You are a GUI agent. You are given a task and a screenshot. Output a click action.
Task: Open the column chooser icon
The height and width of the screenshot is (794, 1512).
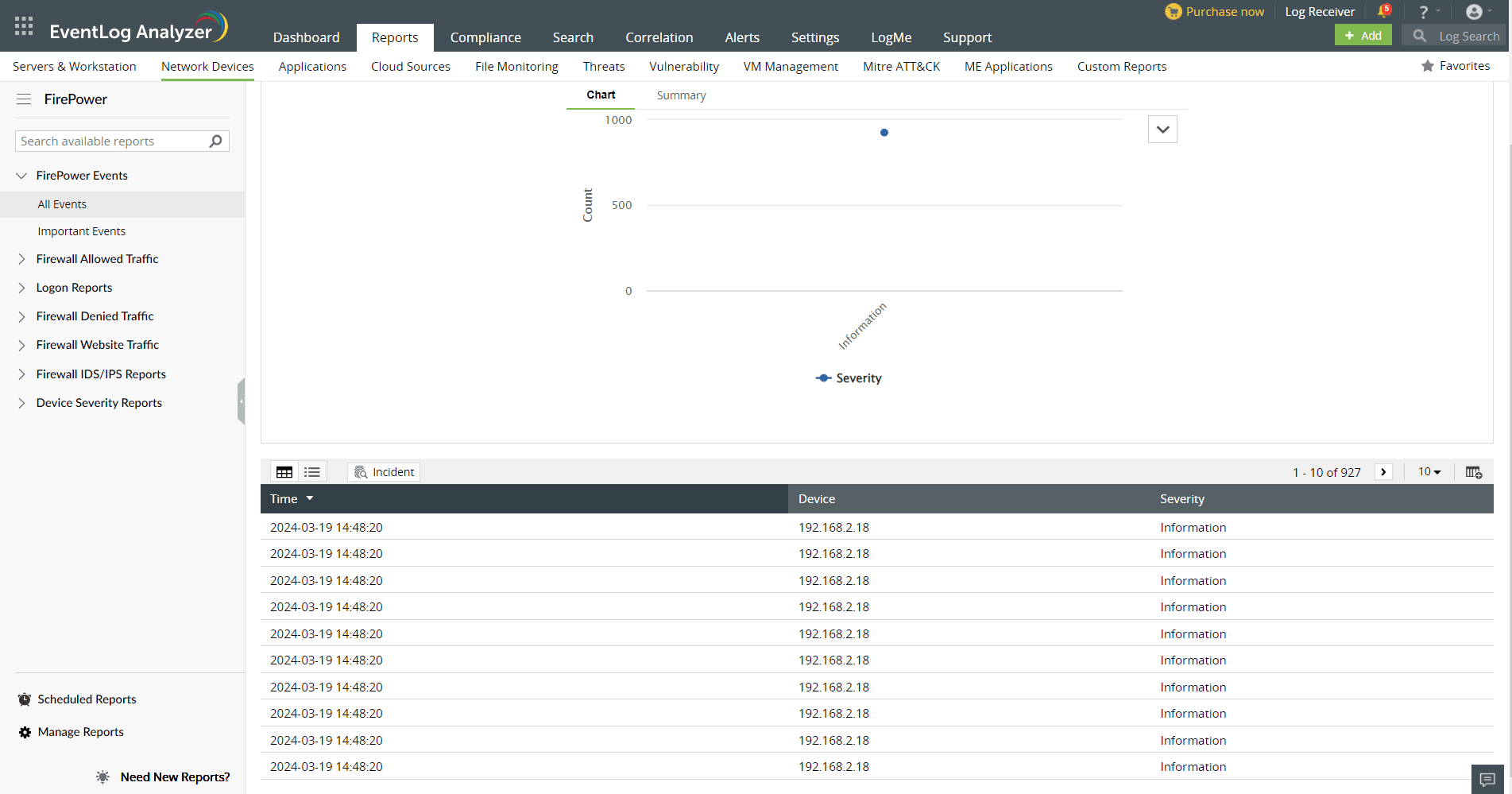point(1474,472)
